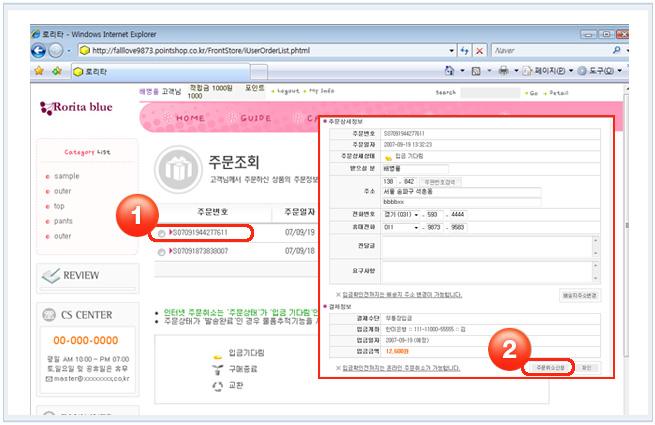Select radio for order S07091873838007
The width and height of the screenshot is (655, 425).
pos(162,252)
